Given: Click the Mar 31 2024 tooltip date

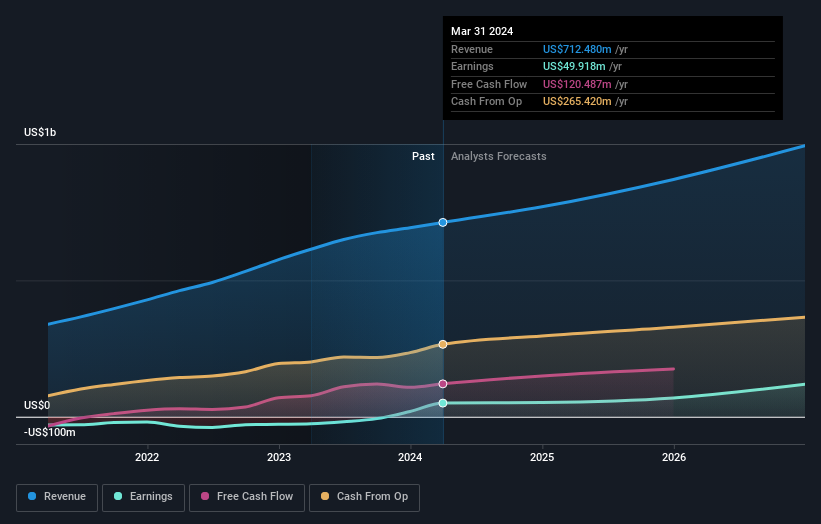Looking at the screenshot, I should 482,31.
